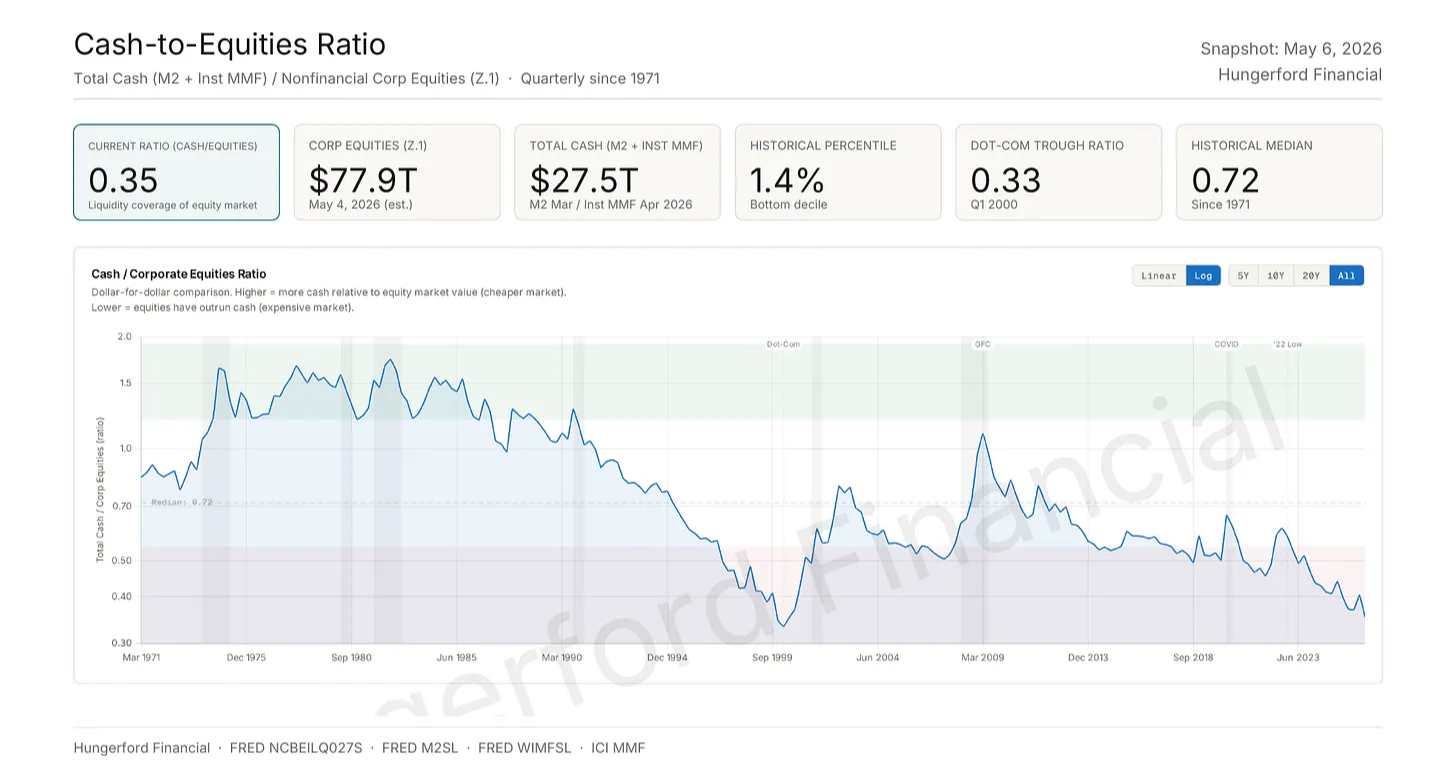Switch the chart to Linear scale
1456x779 pixels.
(1159, 276)
